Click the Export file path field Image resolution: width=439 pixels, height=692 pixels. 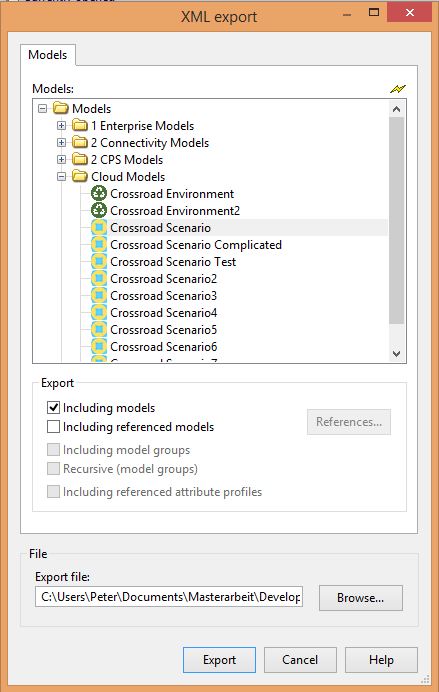tap(169, 597)
